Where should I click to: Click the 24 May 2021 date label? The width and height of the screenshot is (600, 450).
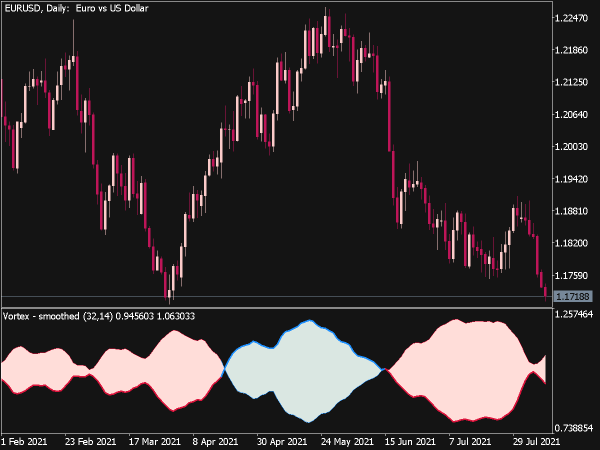tap(347, 442)
